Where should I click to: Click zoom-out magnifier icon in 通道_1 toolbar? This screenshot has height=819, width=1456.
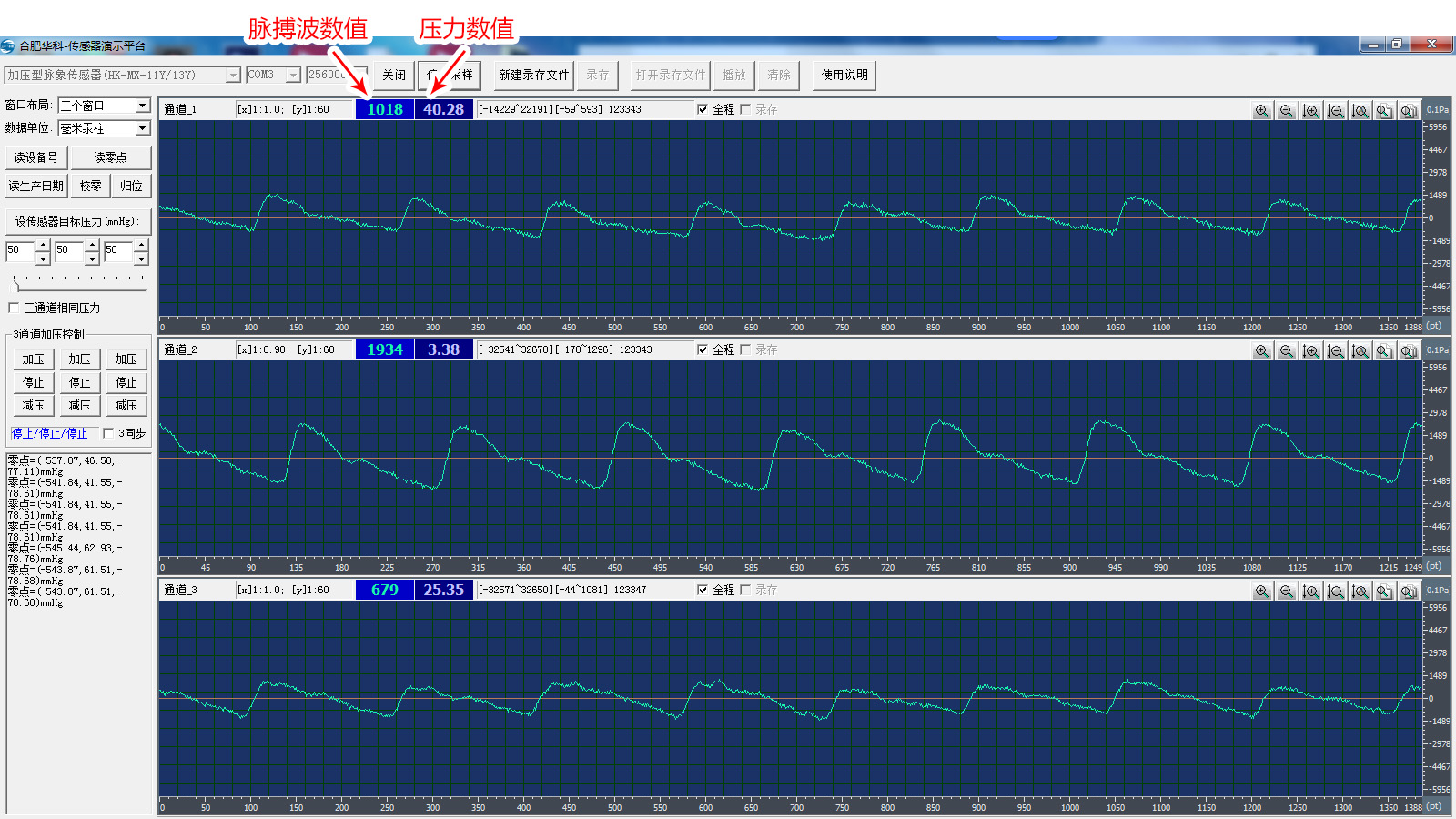[1286, 110]
